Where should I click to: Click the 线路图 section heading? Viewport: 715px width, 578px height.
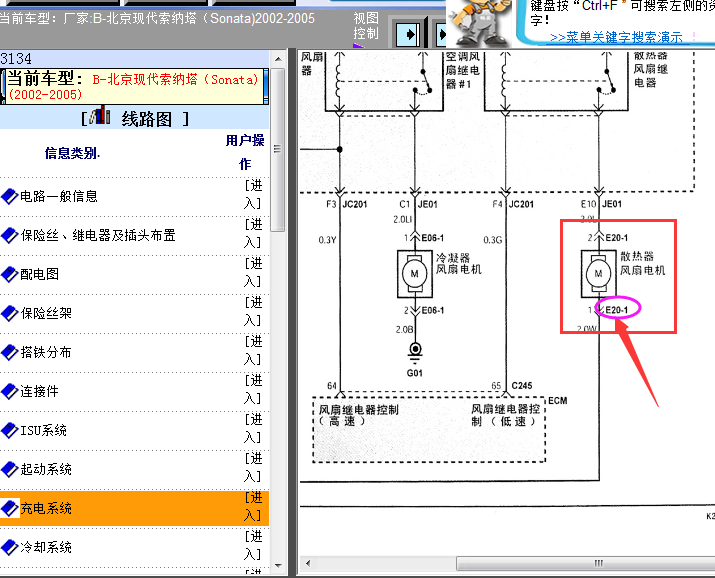[147, 119]
